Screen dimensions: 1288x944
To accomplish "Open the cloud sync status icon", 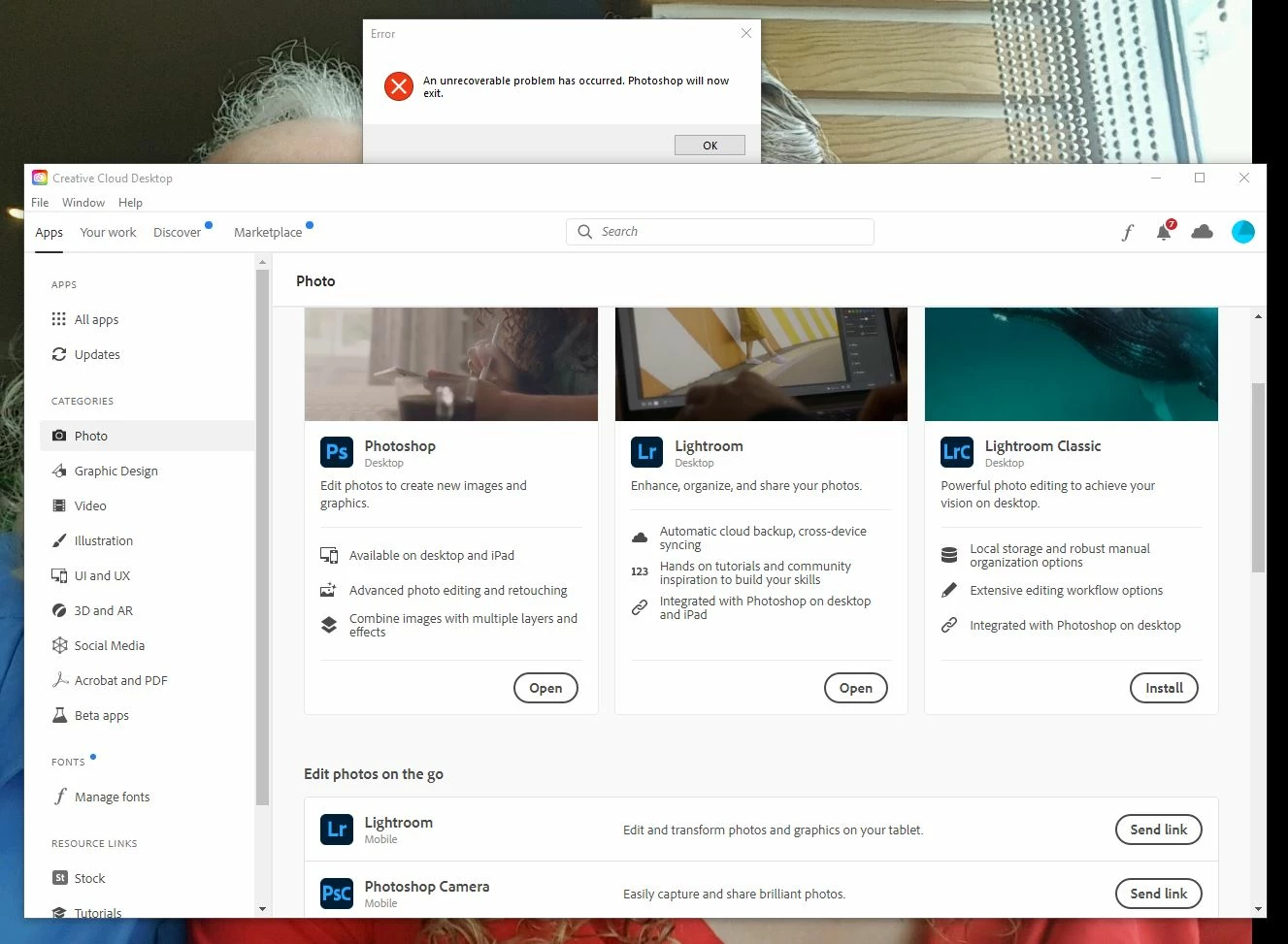I will click(x=1202, y=232).
